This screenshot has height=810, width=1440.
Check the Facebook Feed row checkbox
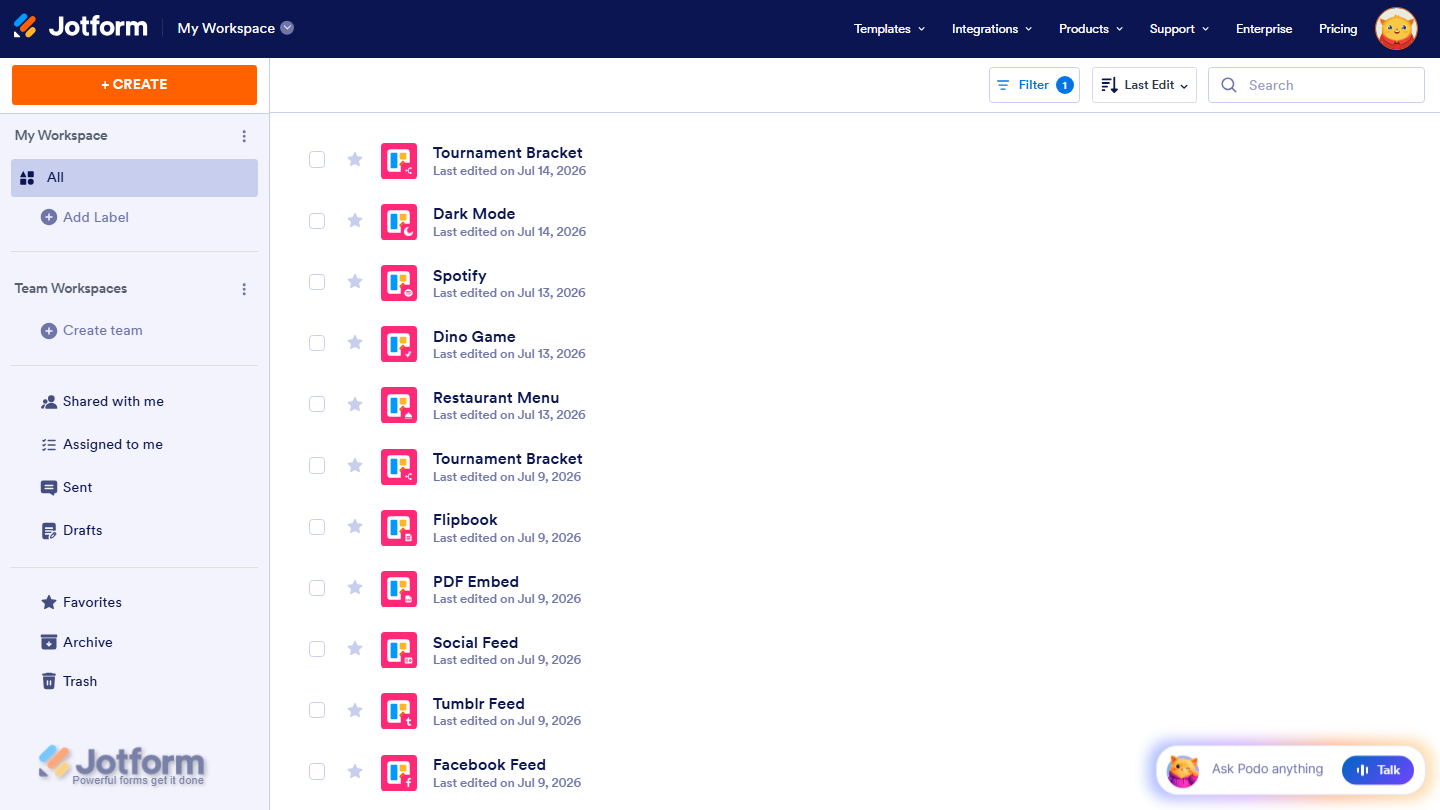pos(317,771)
